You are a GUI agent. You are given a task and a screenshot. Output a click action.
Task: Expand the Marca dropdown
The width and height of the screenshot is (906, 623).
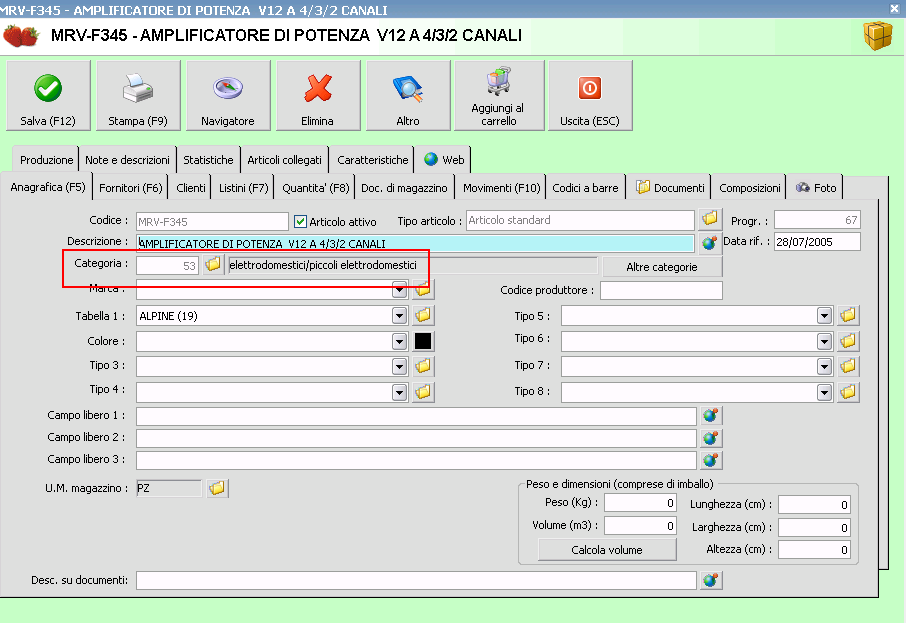pos(399,290)
